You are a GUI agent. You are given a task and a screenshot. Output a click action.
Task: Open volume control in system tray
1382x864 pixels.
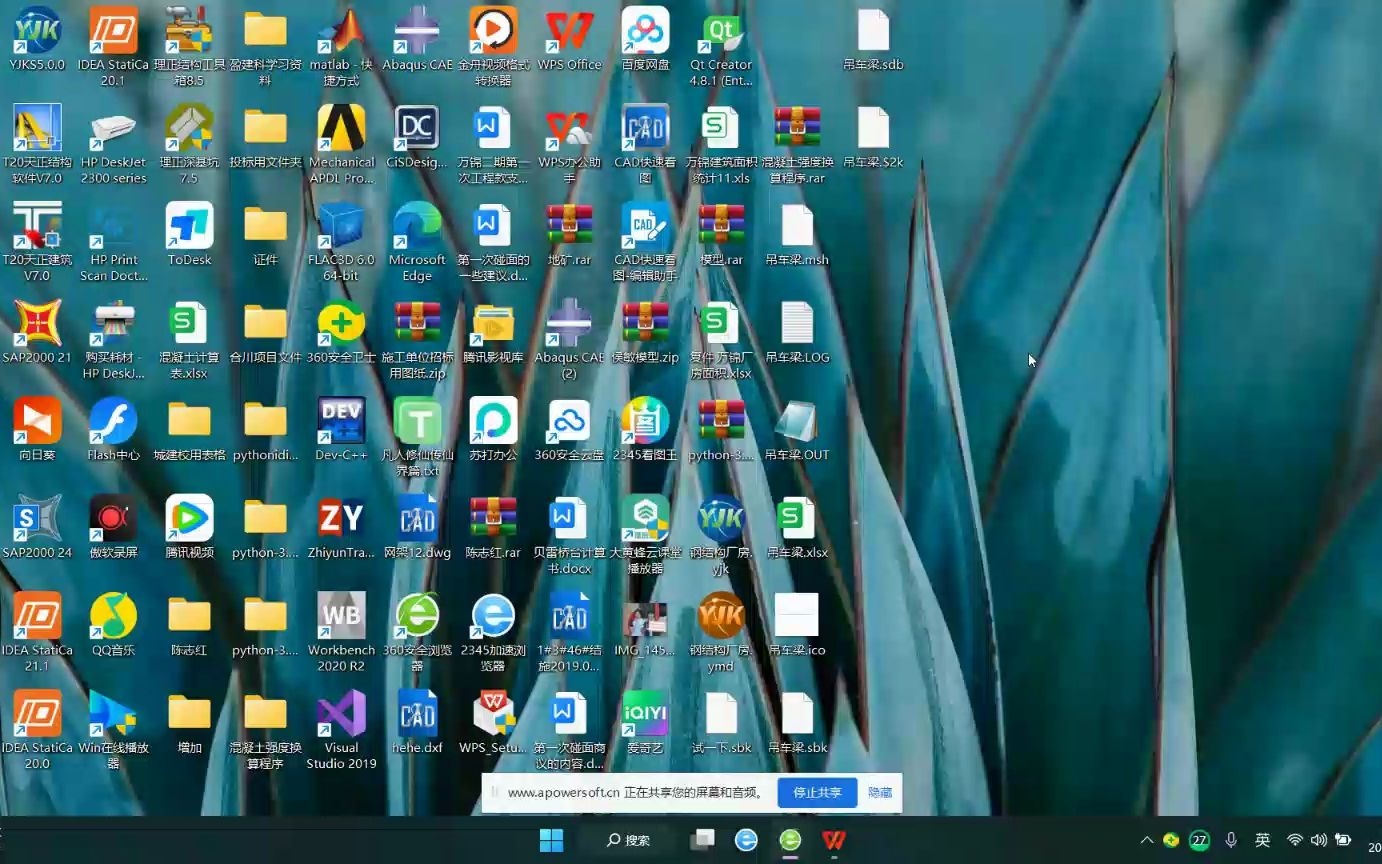(1319, 840)
